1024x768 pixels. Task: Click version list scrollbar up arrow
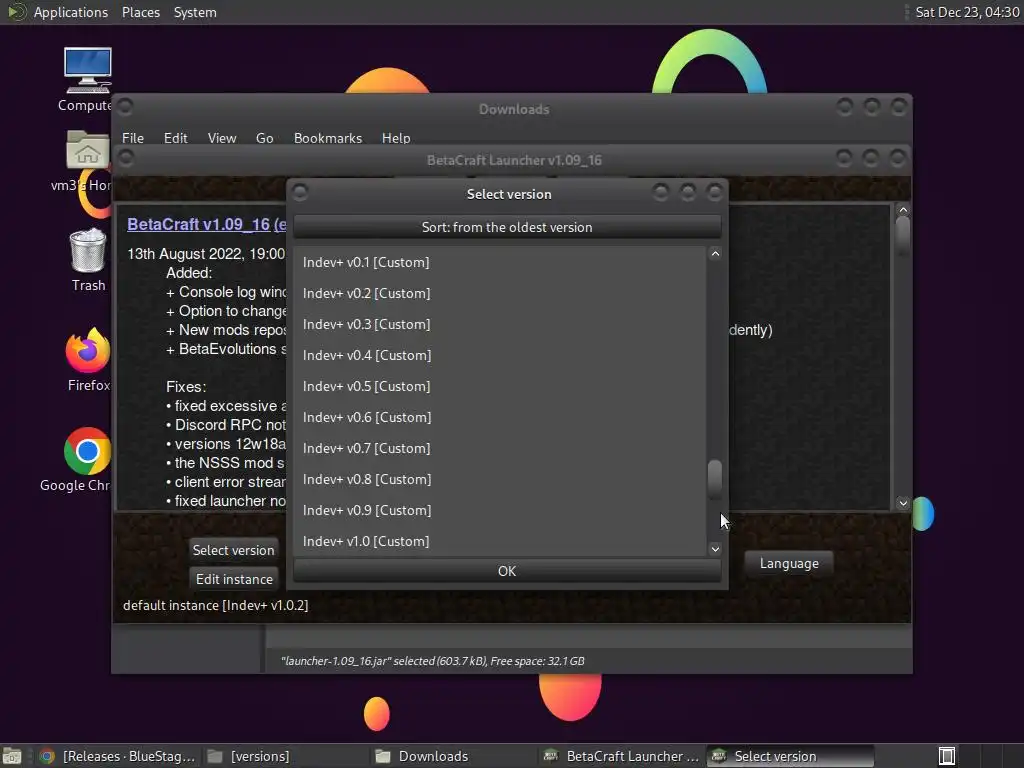tap(715, 254)
